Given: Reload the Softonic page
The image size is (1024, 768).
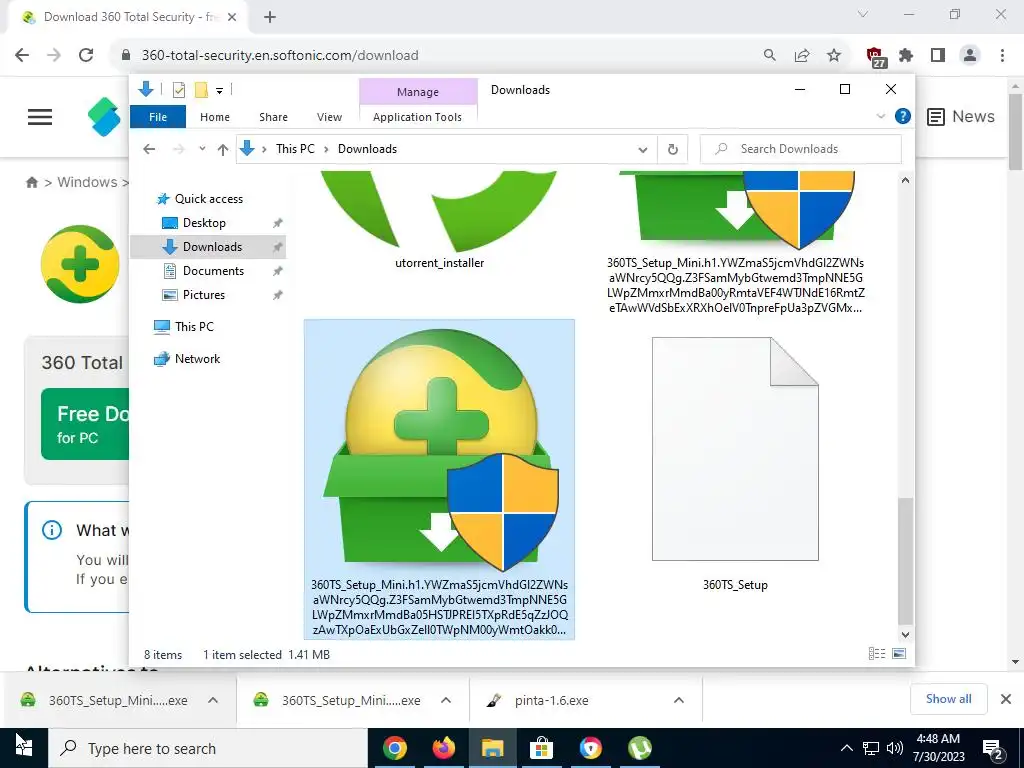Looking at the screenshot, I should [x=86, y=56].
